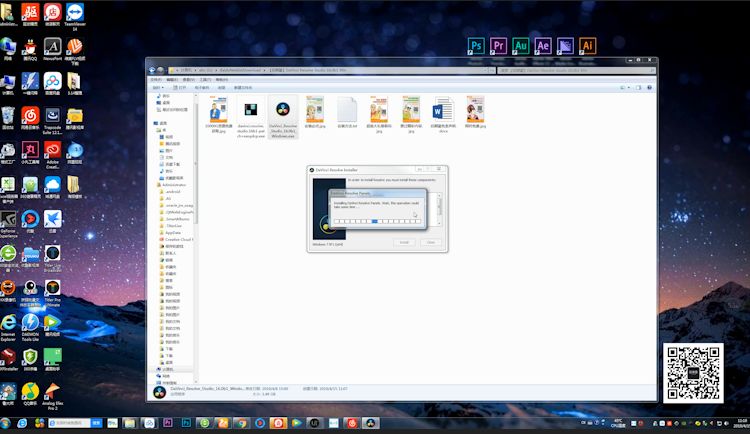Open Explorer help icon
Viewport: 750px width, 434px height.
(x=649, y=88)
